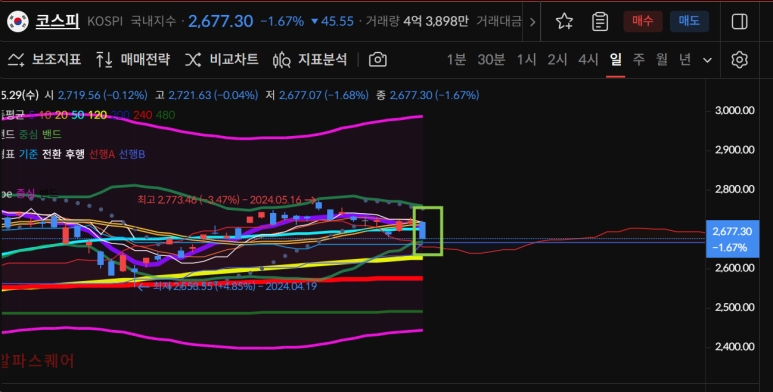Click moving average legend 200
The height and width of the screenshot is (392, 773).
[120, 115]
